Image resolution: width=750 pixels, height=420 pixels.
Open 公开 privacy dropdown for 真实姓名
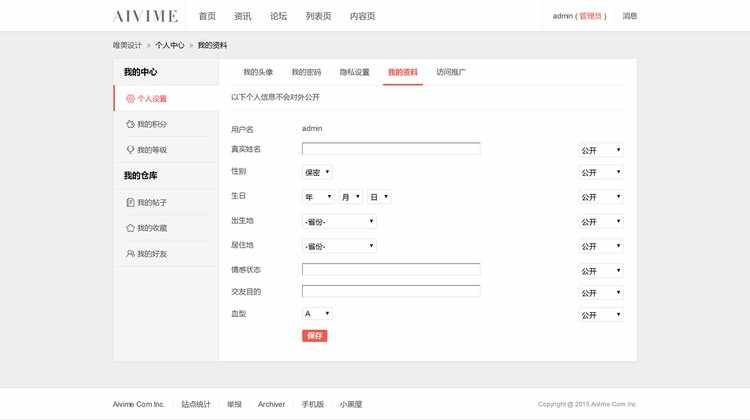pos(600,150)
